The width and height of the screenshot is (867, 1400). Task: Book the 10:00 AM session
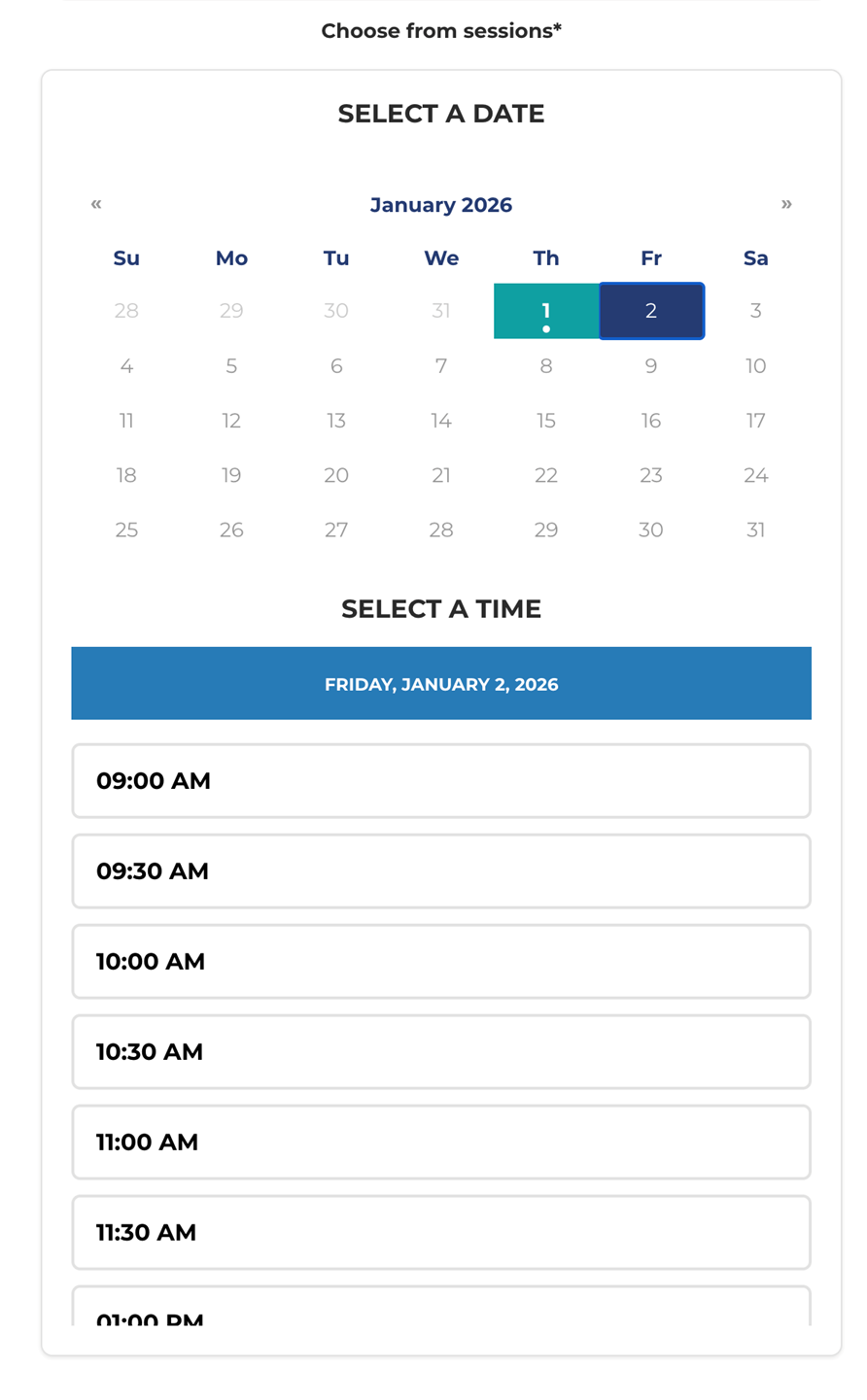(x=441, y=962)
